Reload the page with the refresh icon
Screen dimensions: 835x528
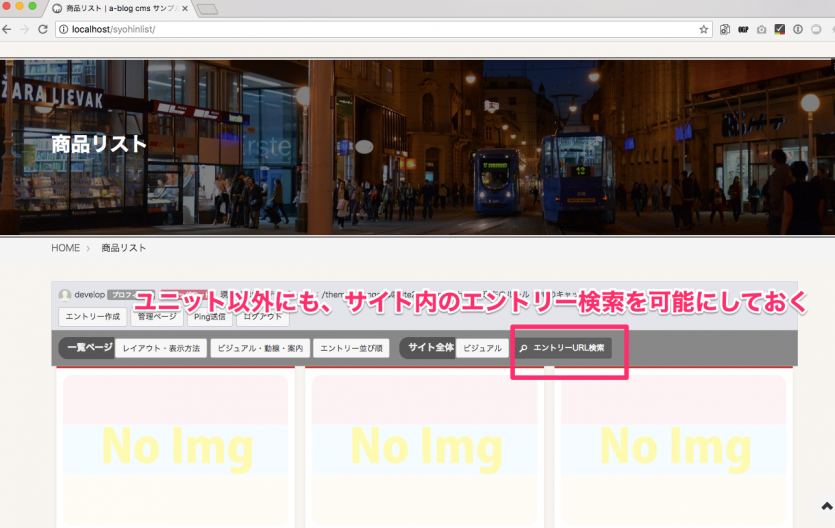43,29
